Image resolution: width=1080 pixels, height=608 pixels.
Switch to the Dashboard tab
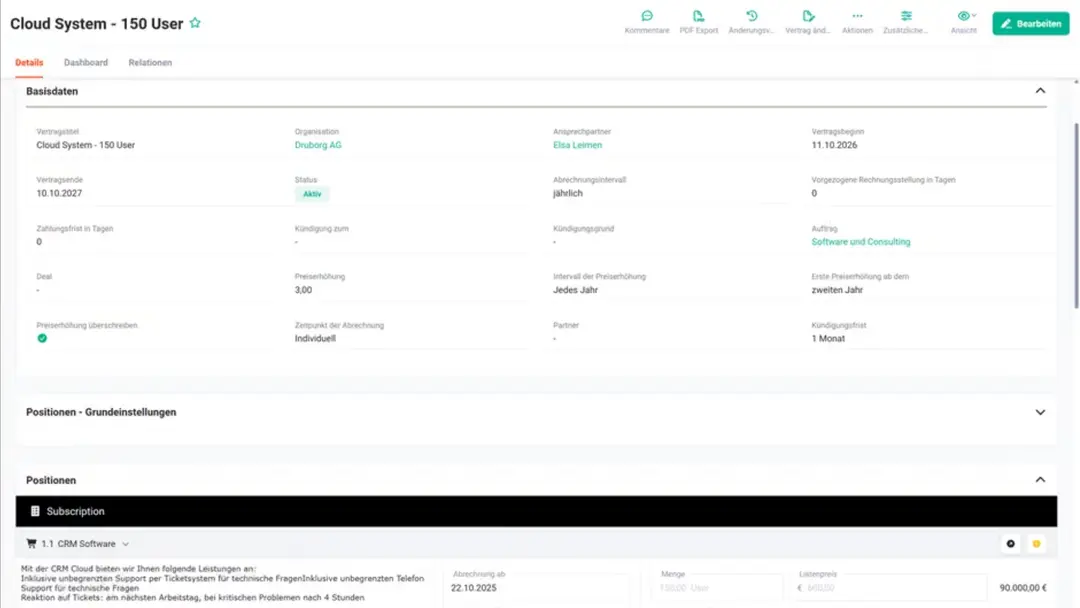[x=86, y=63]
